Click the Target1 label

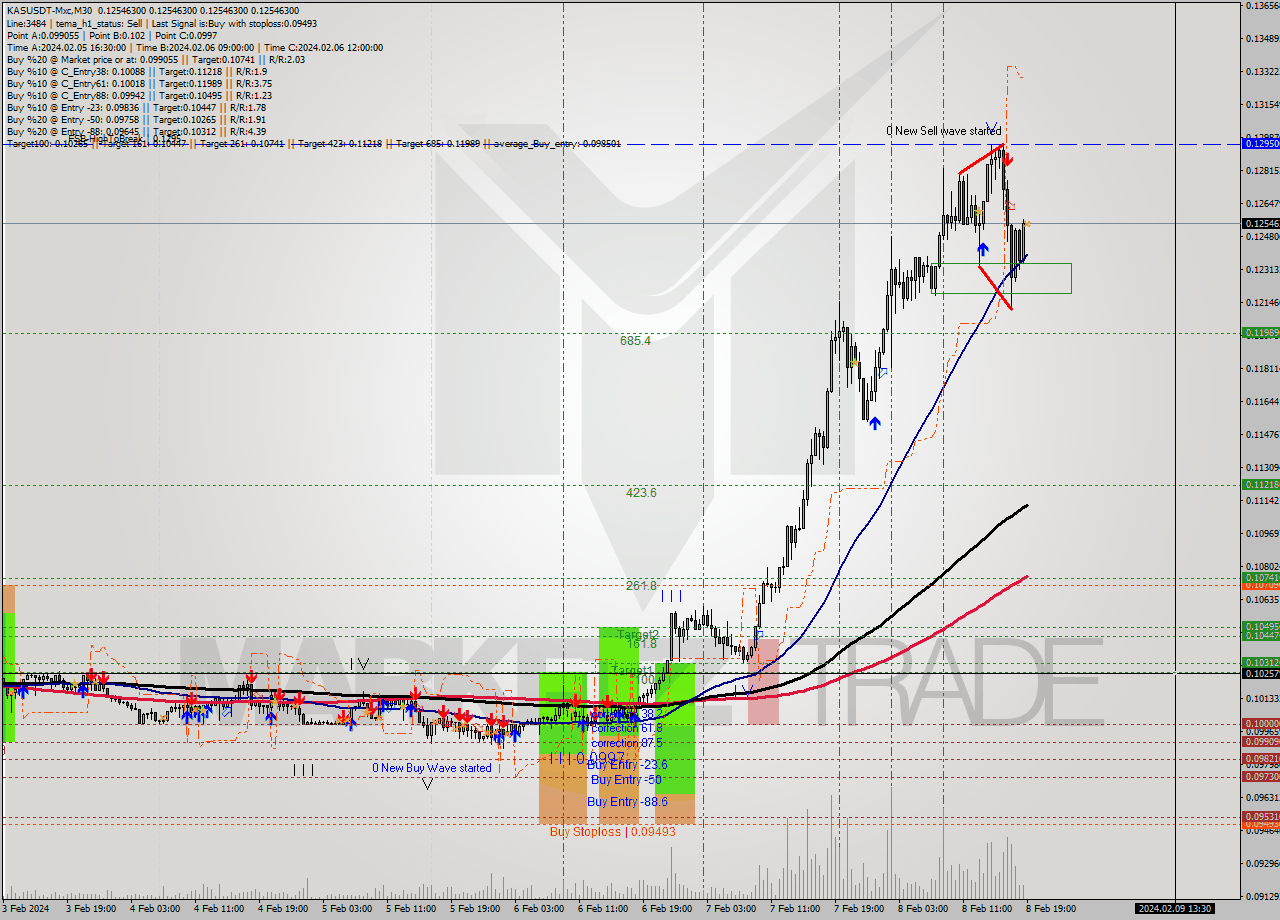pos(632,669)
